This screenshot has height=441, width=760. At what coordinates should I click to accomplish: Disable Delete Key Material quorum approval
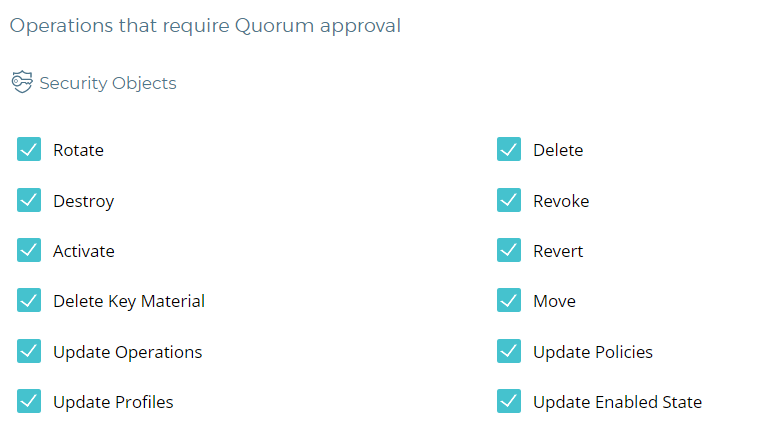29,301
